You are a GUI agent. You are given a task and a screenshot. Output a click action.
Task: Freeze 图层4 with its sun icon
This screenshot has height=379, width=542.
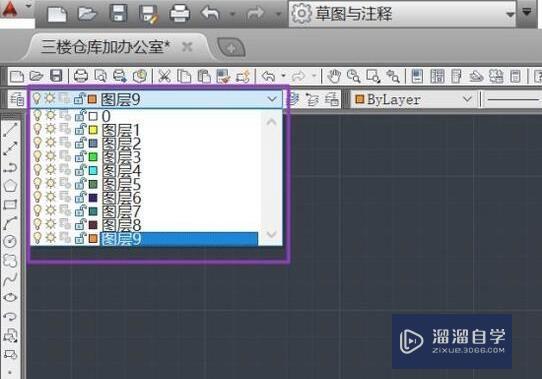pos(51,170)
